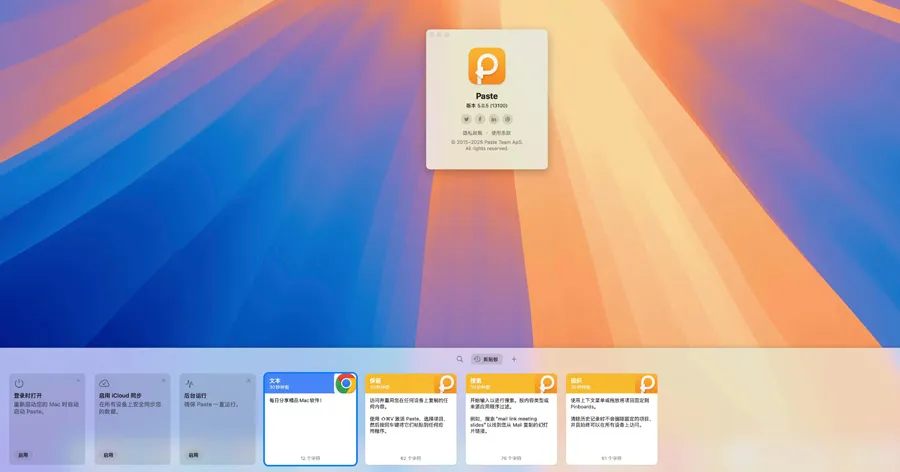Enable iCloud sync with its 启用 button
Image resolution: width=900 pixels, height=472 pixels.
tap(108, 455)
